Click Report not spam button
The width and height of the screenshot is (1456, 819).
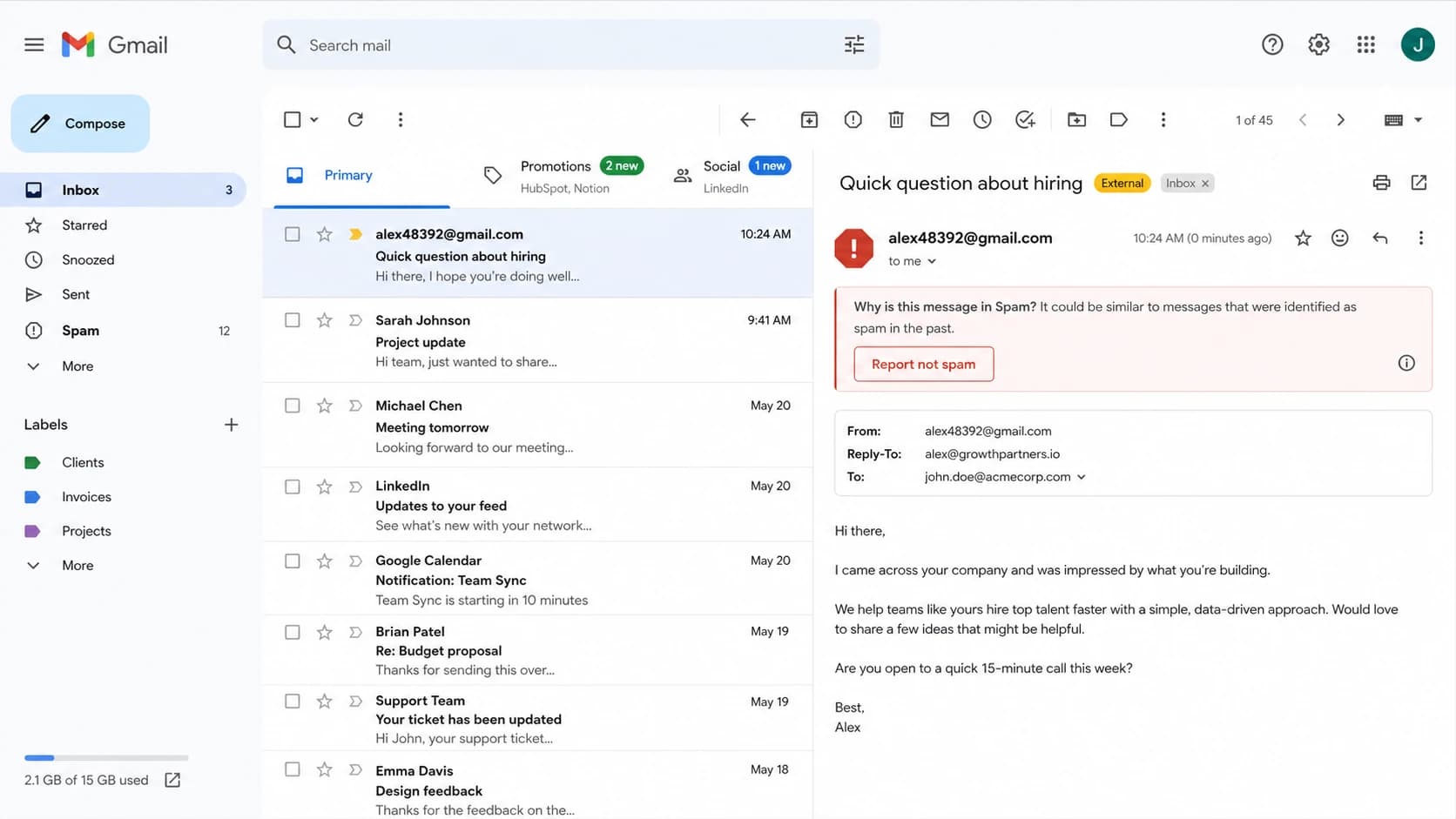click(x=923, y=364)
